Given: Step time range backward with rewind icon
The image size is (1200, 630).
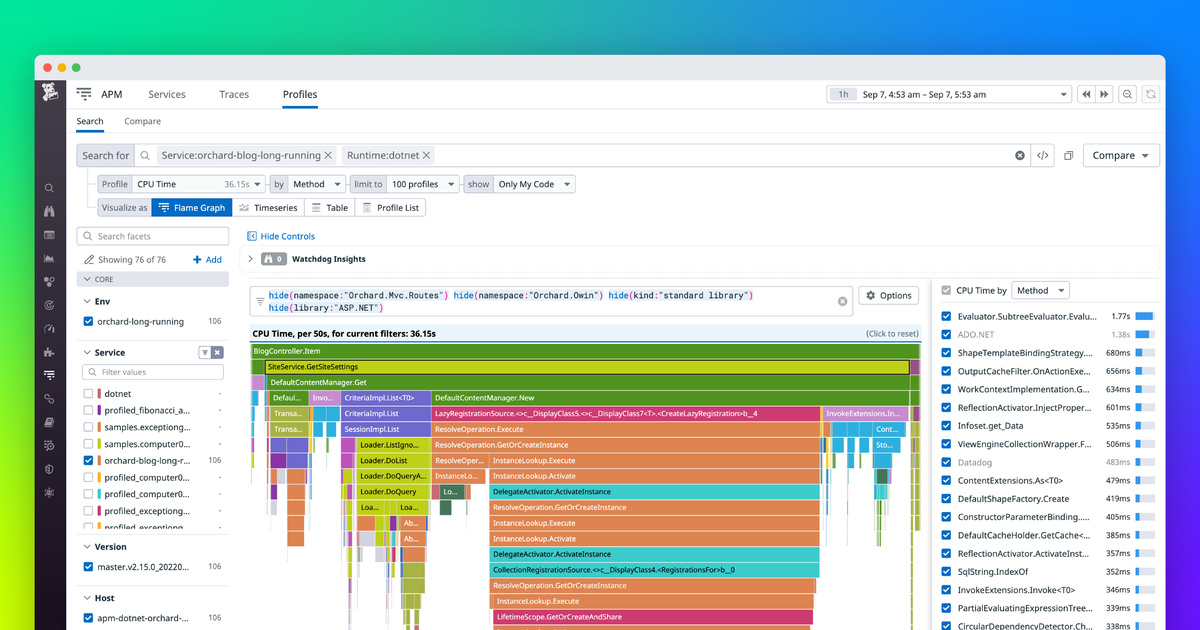Looking at the screenshot, I should (1086, 94).
